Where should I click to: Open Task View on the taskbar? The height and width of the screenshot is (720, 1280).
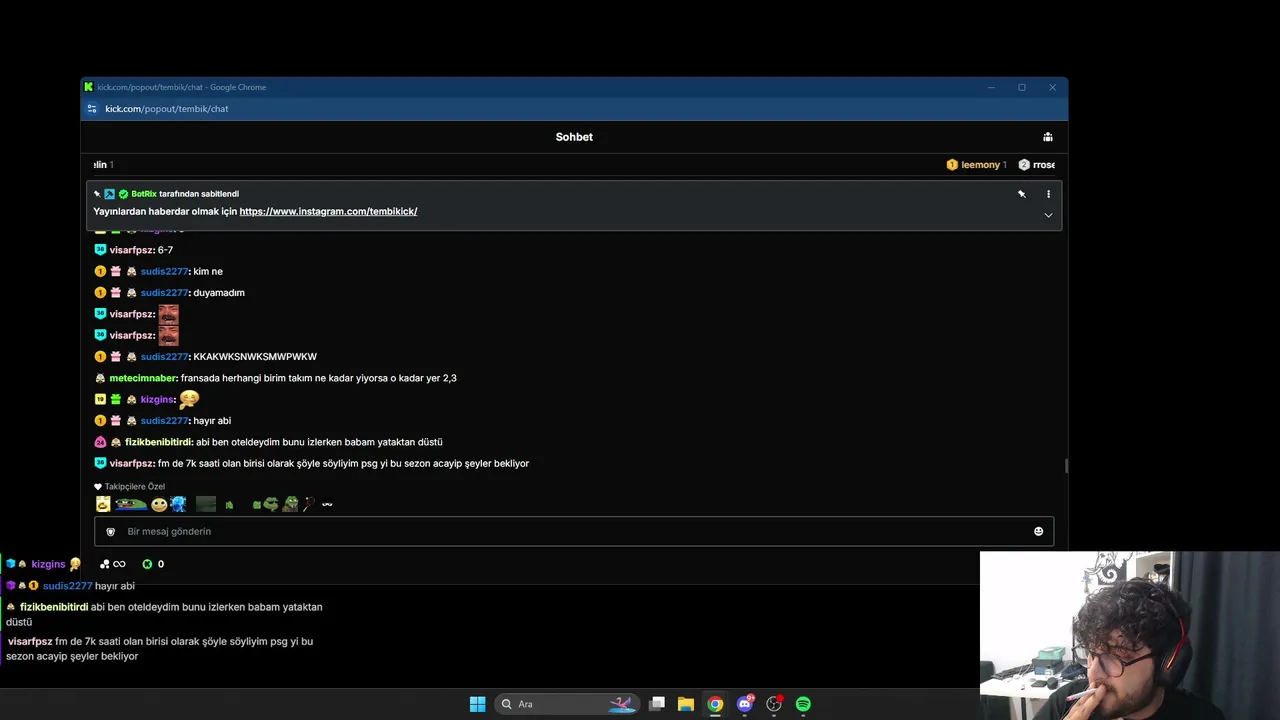click(x=657, y=704)
